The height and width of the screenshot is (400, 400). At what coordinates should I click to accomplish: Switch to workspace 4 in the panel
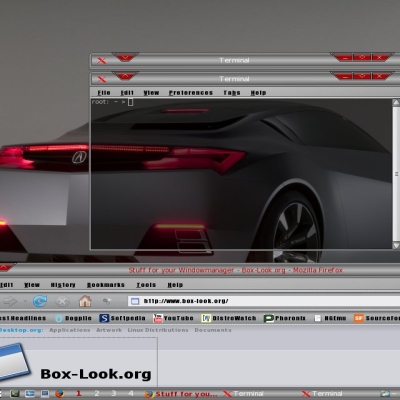click(x=131, y=394)
